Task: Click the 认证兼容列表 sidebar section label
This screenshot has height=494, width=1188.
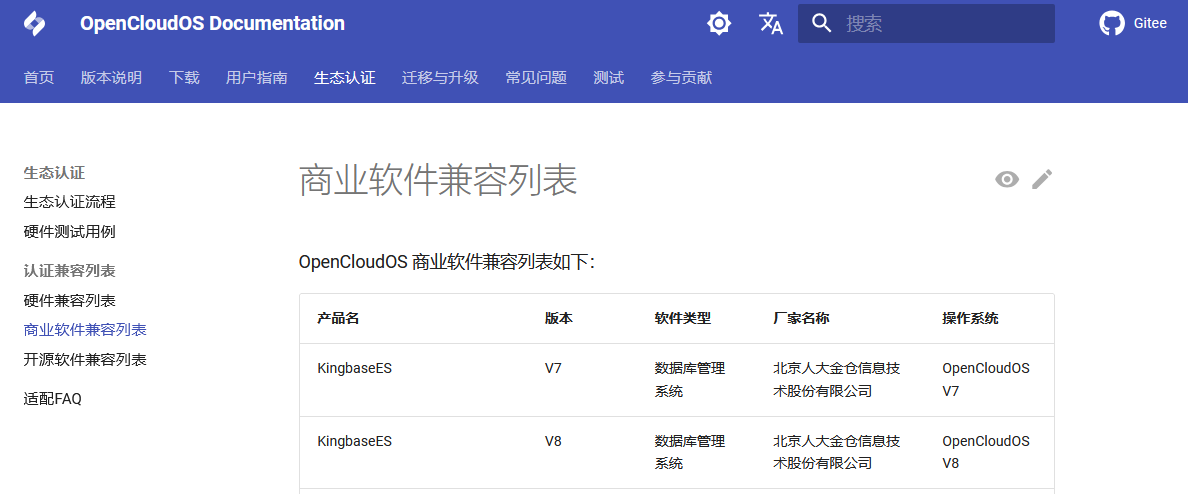Action: click(x=70, y=270)
